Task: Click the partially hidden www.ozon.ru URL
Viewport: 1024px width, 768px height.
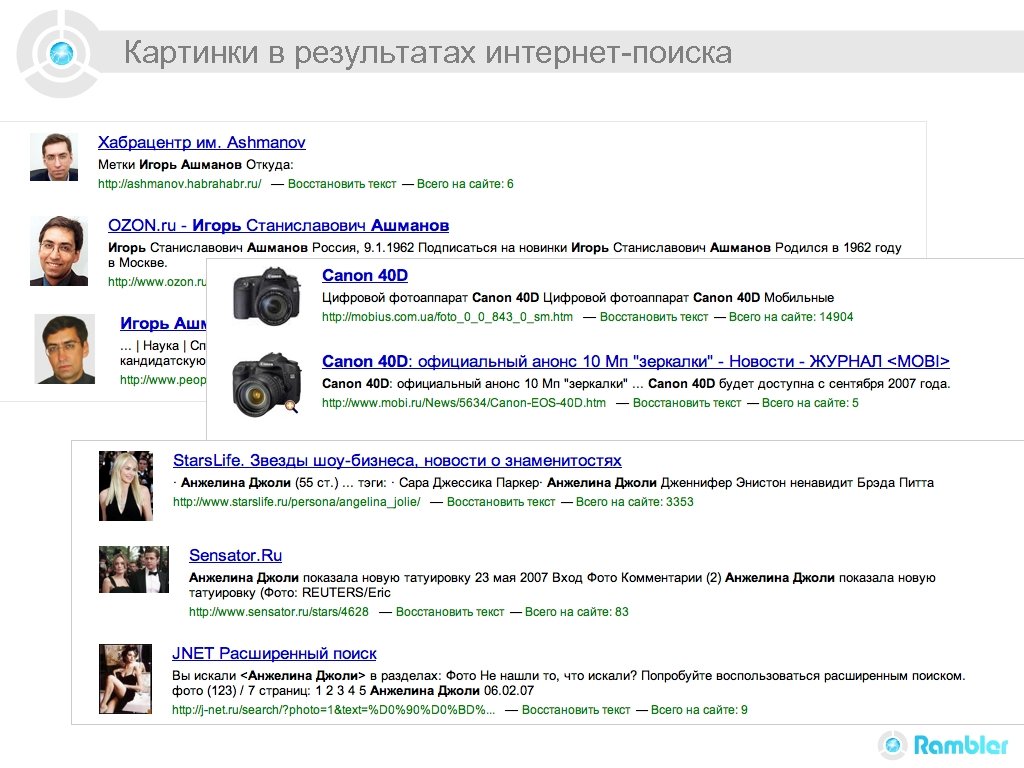Action: pos(157,282)
